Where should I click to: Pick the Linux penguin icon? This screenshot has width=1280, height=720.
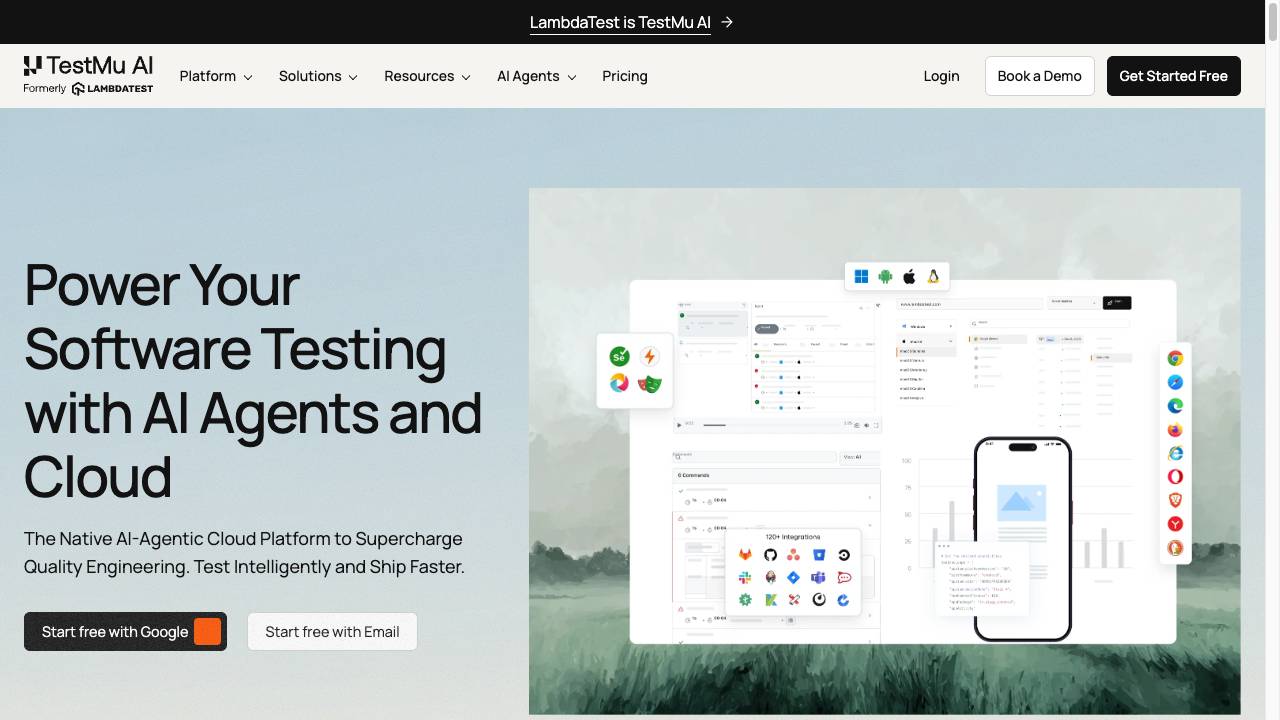coord(933,277)
